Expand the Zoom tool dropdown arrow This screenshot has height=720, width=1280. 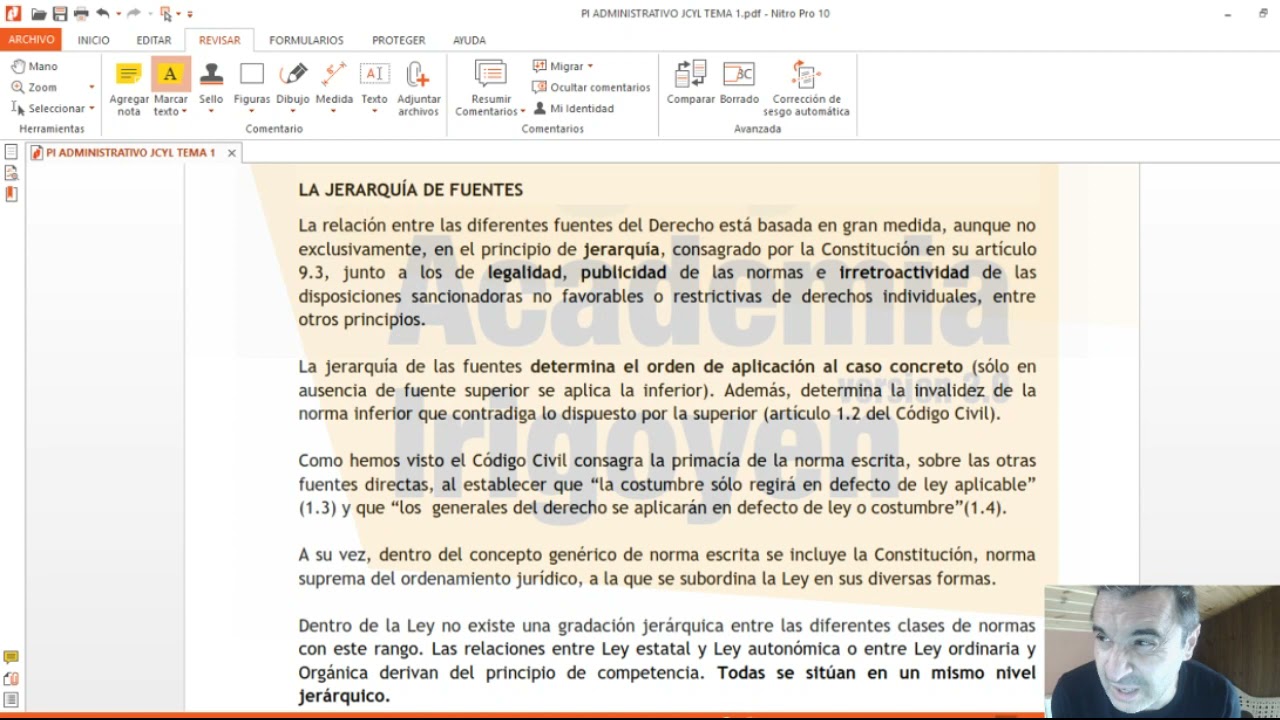point(91,87)
